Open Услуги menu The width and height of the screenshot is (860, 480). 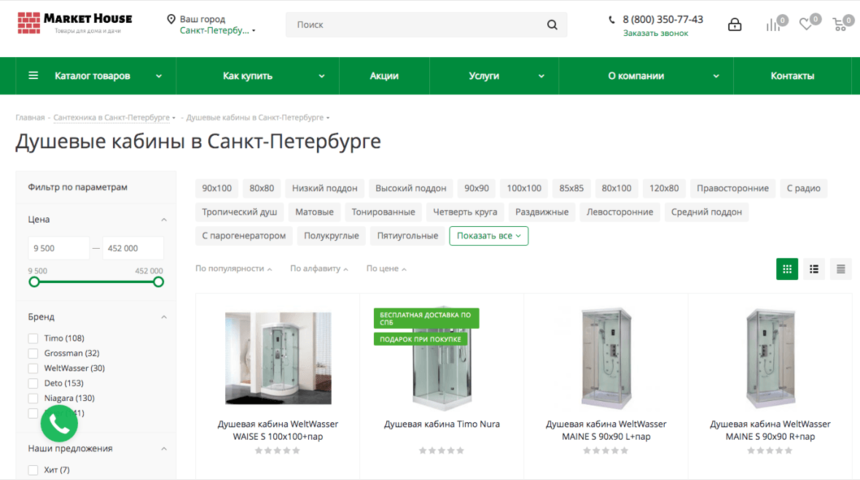tap(494, 76)
